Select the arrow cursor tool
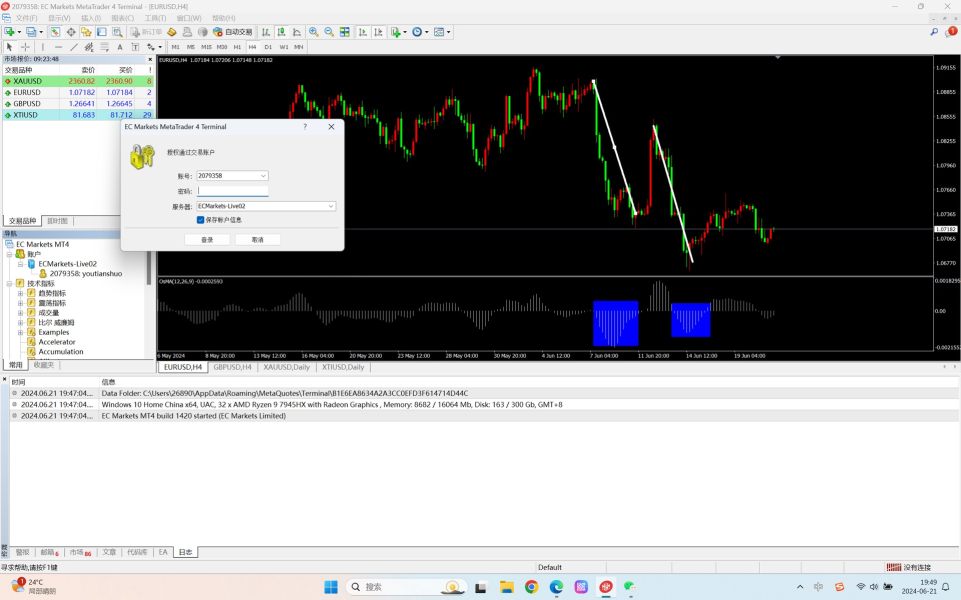 9,47
